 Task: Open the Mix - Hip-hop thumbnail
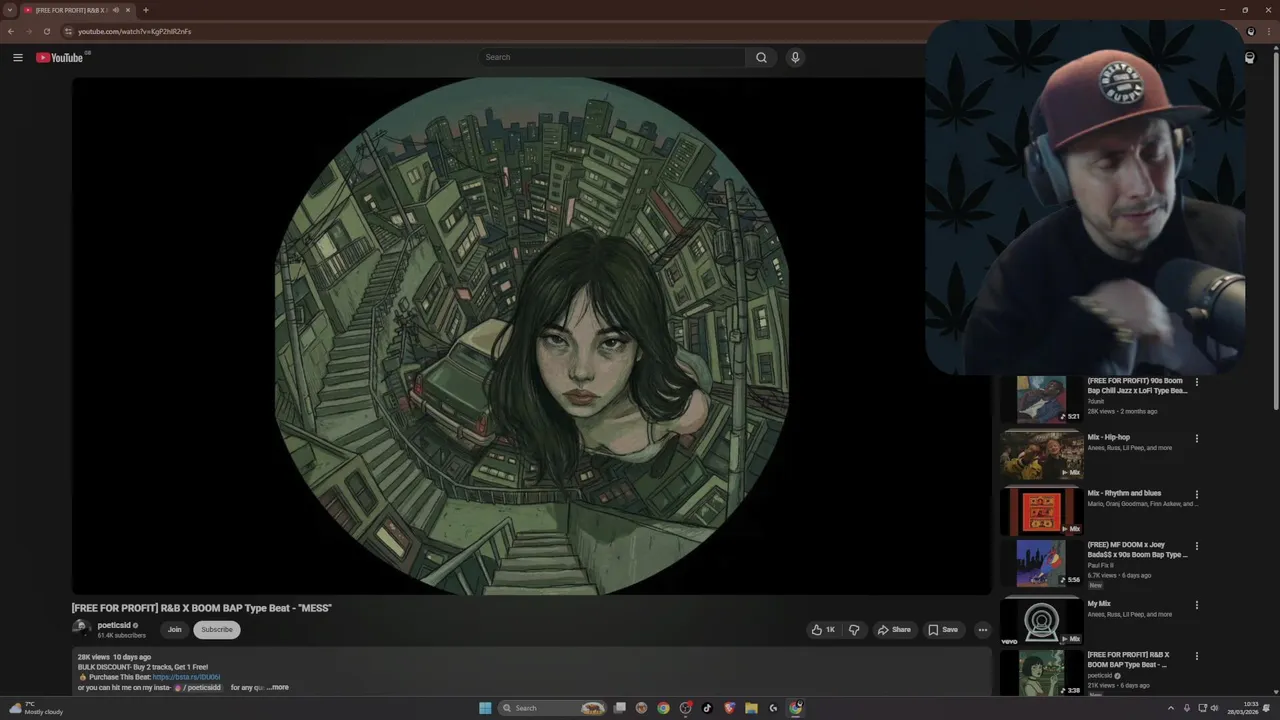(1042, 455)
